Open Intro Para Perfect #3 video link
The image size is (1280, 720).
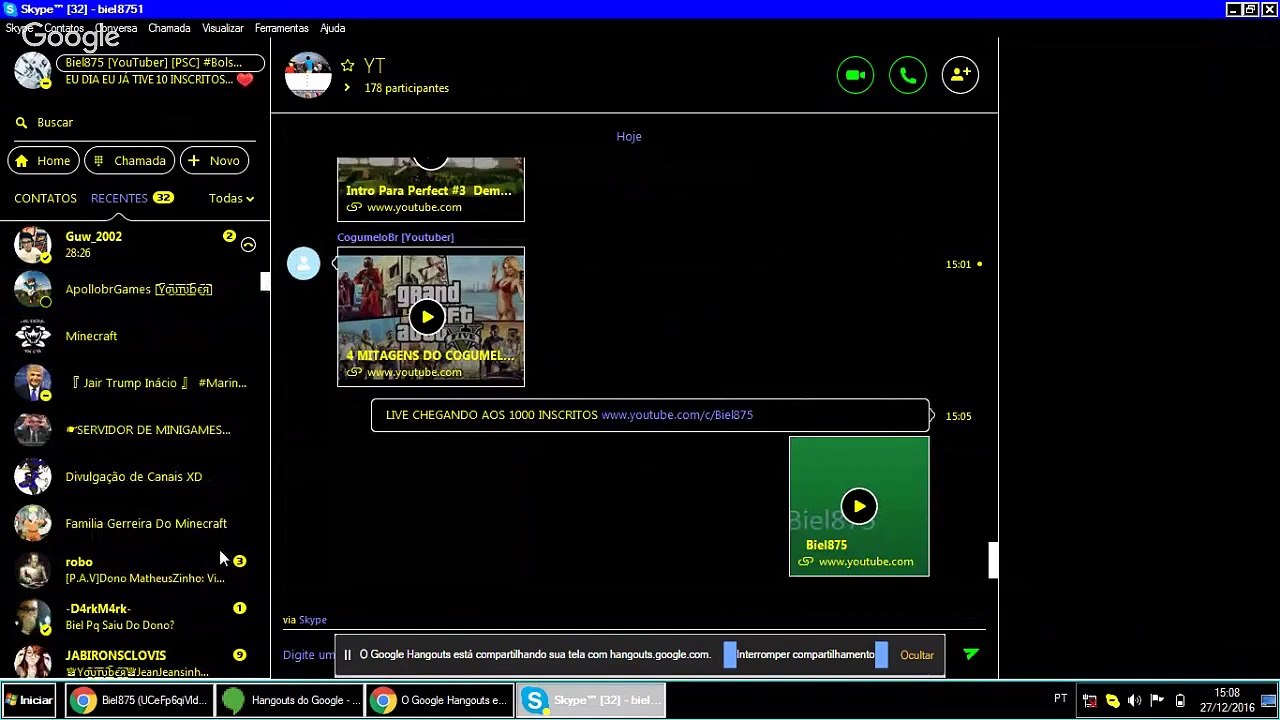pos(429,190)
